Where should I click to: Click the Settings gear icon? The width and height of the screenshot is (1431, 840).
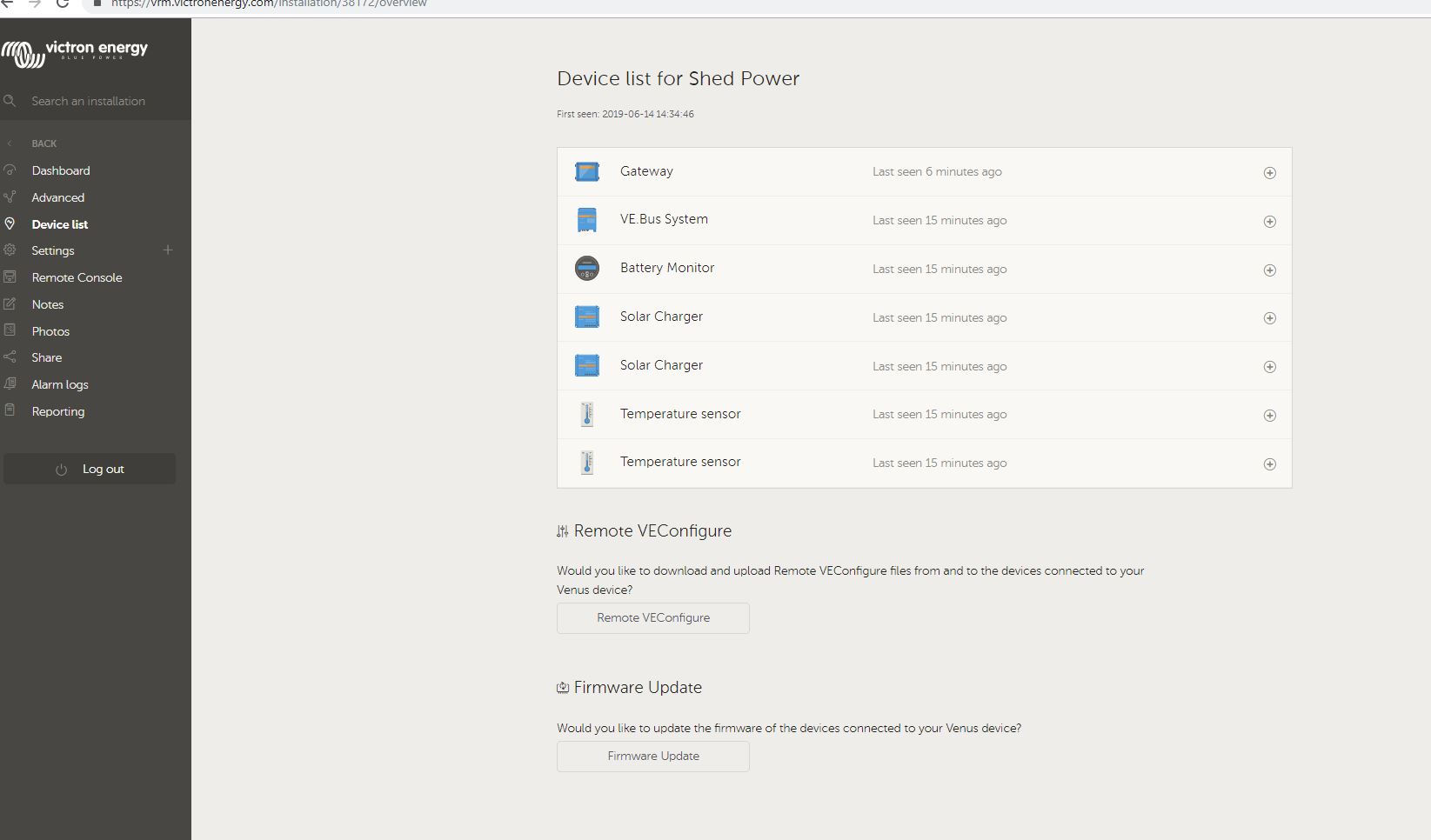[x=10, y=250]
